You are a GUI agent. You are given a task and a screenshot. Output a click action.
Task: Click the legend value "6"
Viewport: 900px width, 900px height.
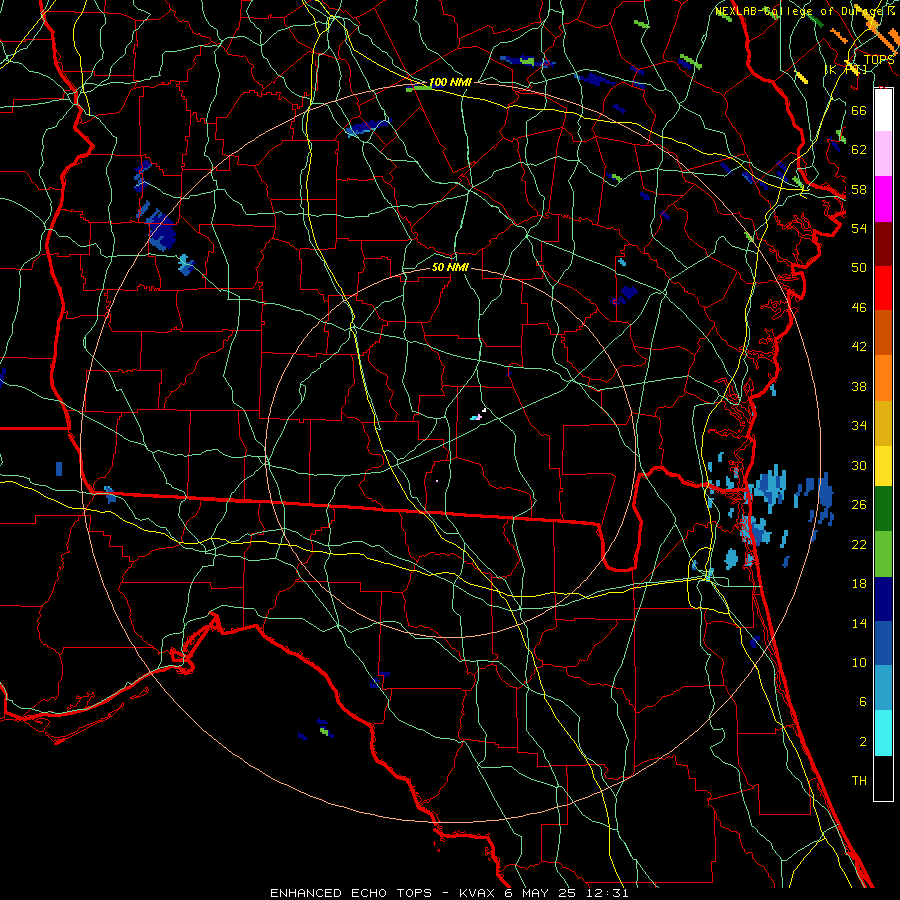[862, 702]
